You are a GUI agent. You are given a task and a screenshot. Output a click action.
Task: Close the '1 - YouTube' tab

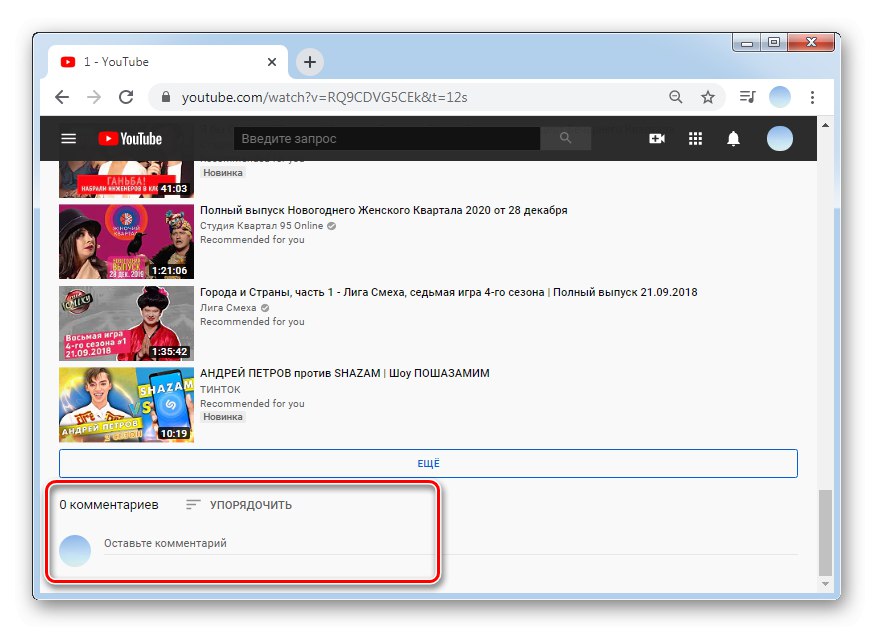[x=272, y=62]
